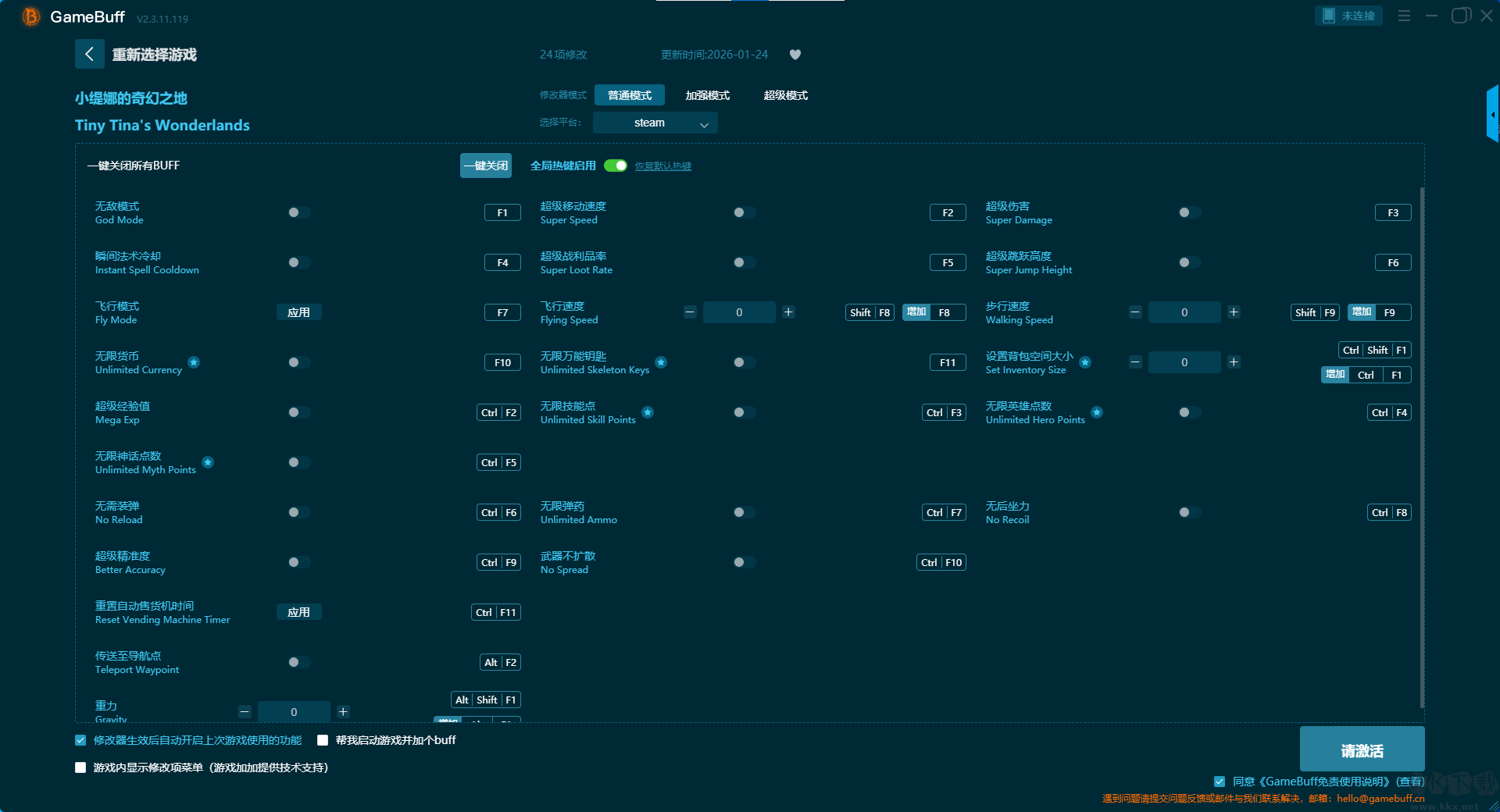
Task: Turn on Super Damage toggle
Action: coord(1189,212)
